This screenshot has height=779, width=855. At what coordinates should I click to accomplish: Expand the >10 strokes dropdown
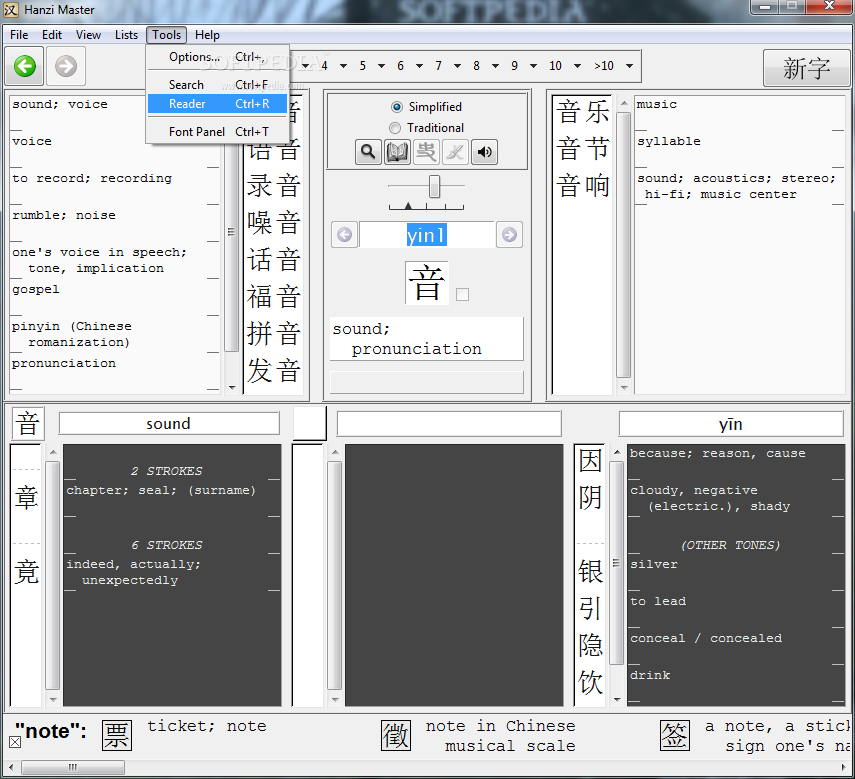[629, 66]
